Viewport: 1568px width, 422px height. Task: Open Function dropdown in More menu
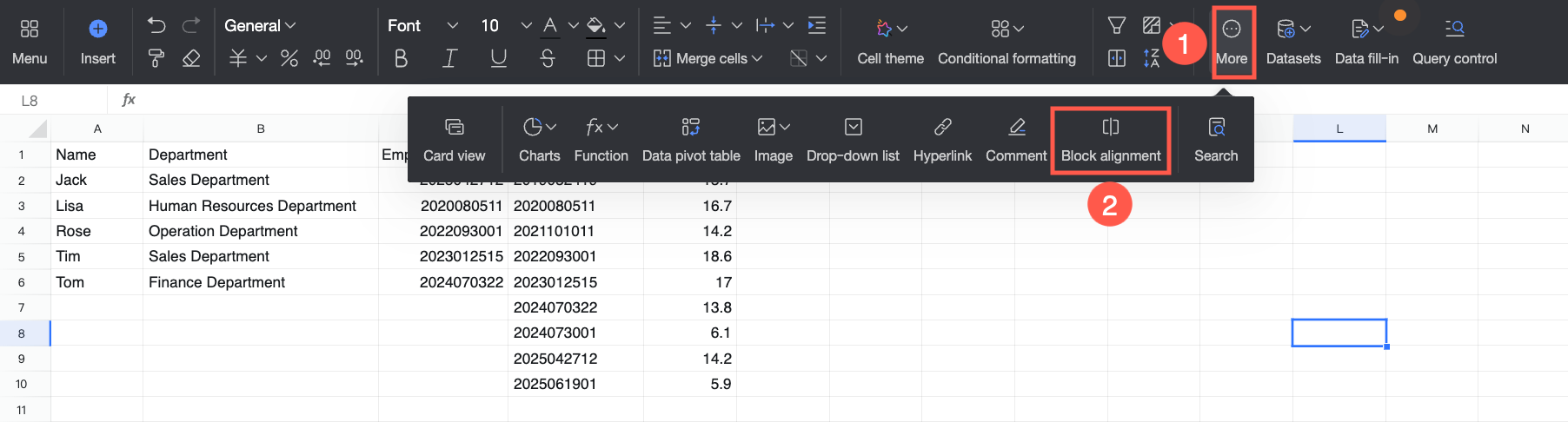coord(601,140)
